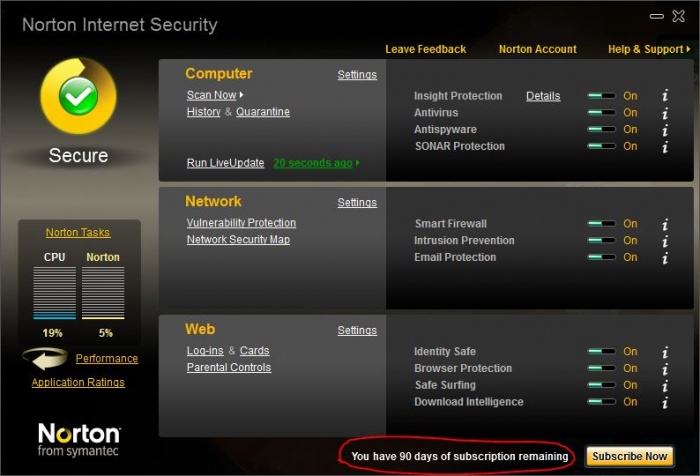Viewport: 700px width, 476px height.
Task: Click the green Secure status checkmark icon
Action: tap(78, 96)
